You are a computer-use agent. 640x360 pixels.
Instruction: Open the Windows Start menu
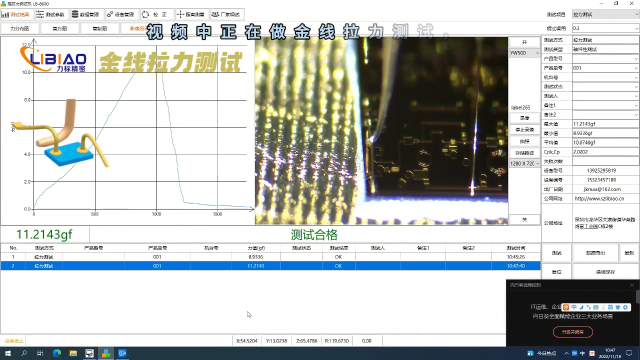[x=8, y=353]
